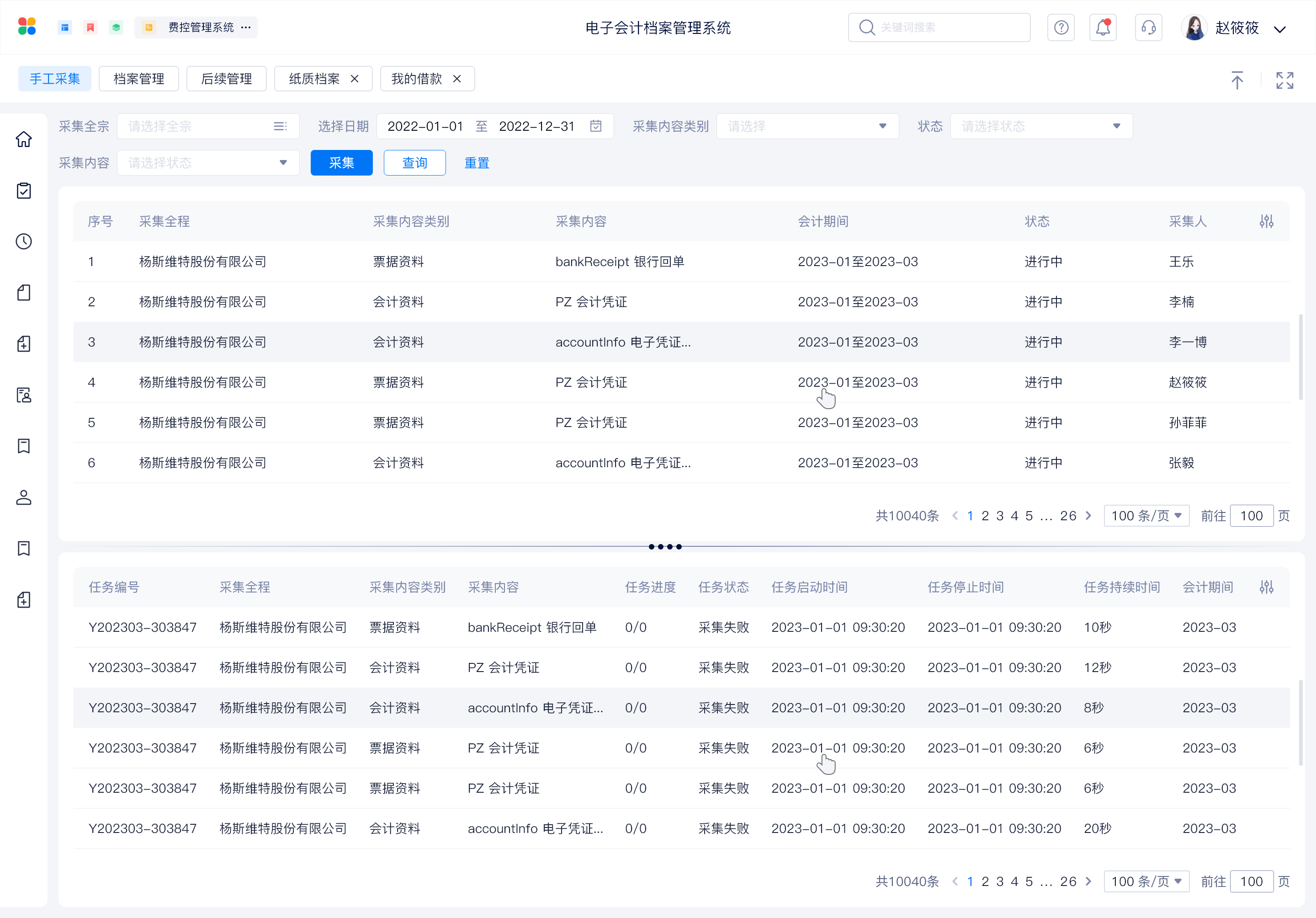Click the list icon in 采集全宗 field
The height and width of the screenshot is (918, 1316).
(280, 126)
